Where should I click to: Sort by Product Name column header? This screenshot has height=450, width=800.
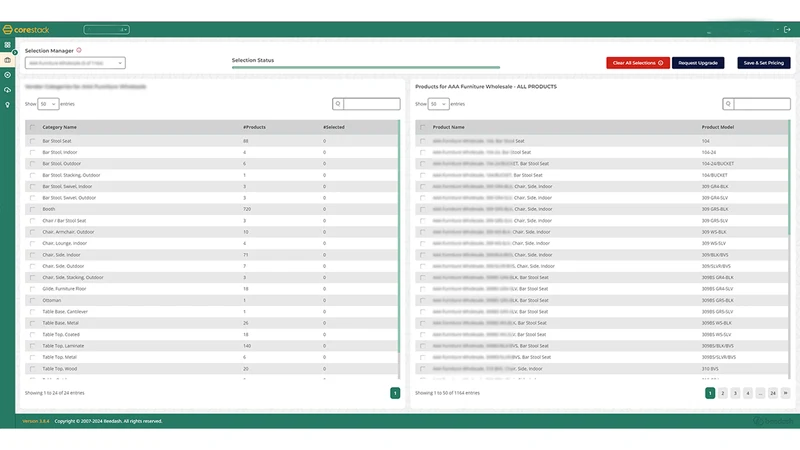tap(448, 127)
